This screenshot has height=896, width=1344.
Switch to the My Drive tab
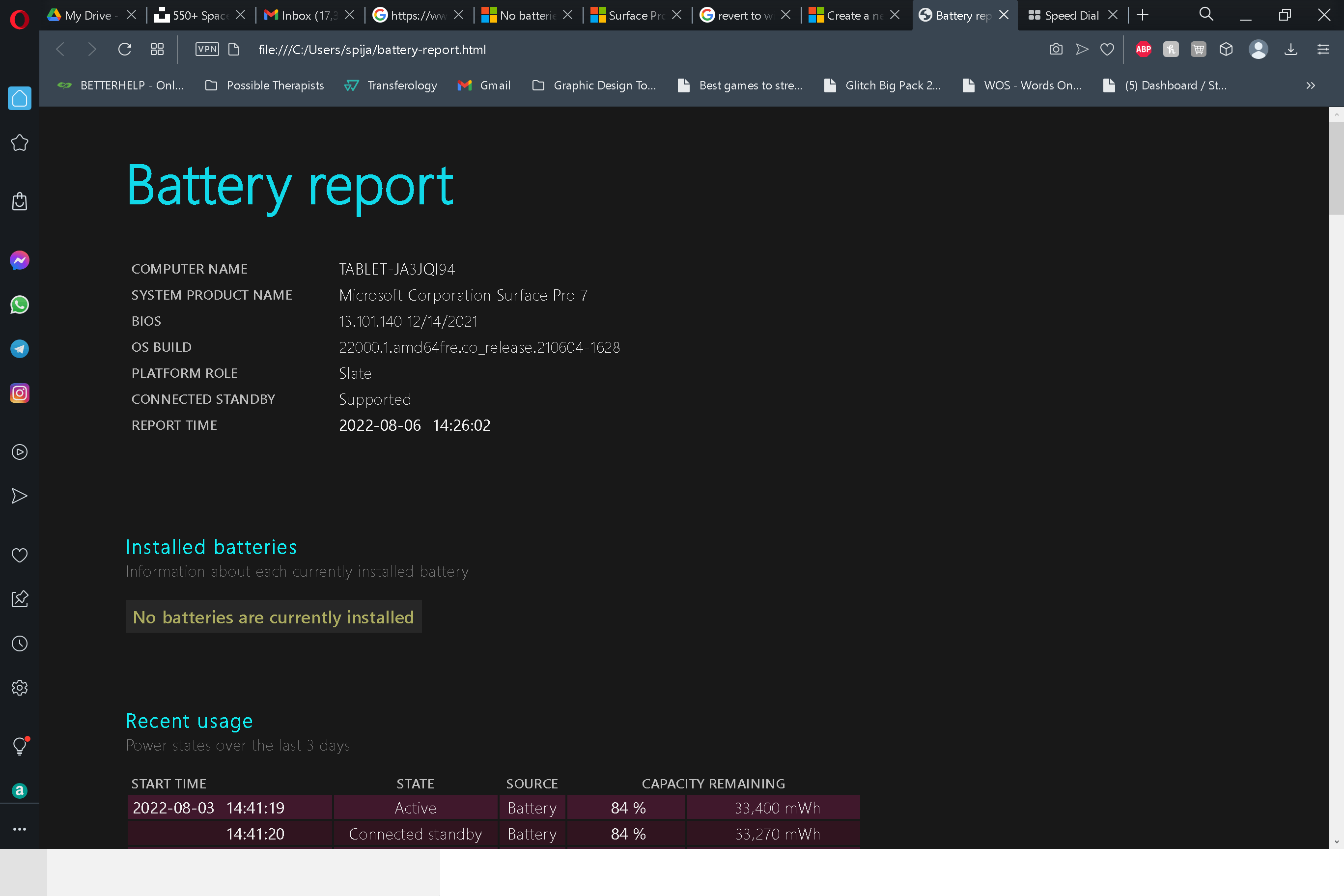tap(85, 15)
